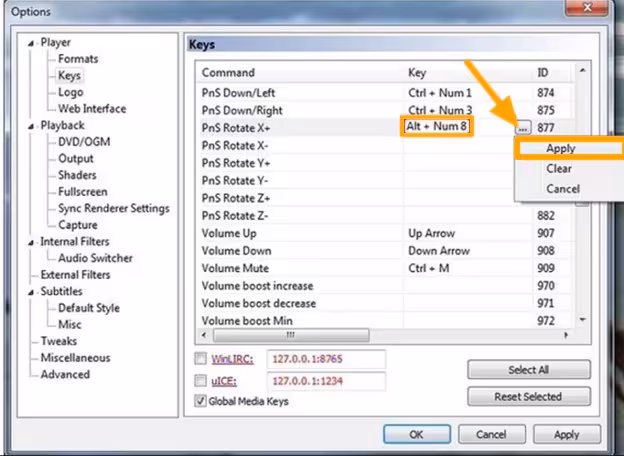
Task: Click the OK button
Action: coord(417,434)
